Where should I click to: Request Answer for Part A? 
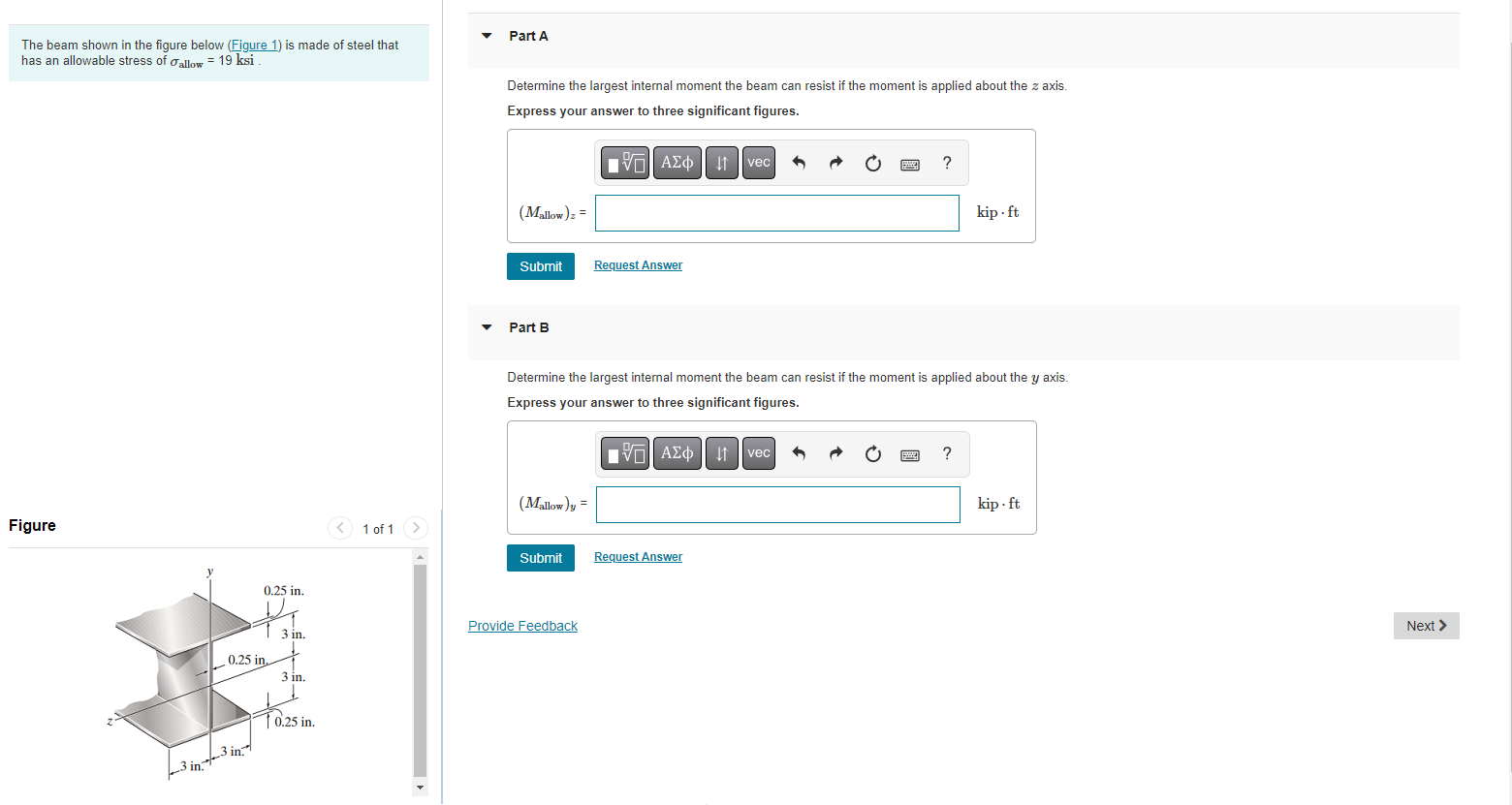[638, 265]
